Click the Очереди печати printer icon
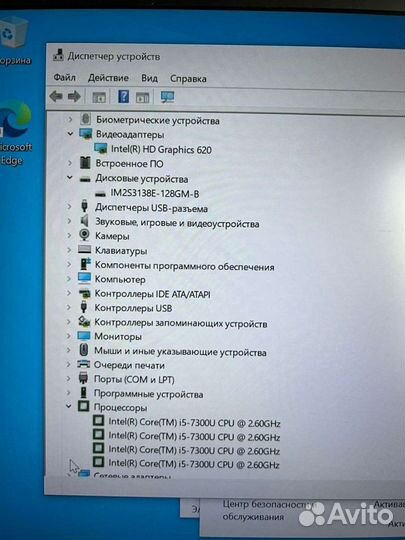The image size is (405, 540). point(83,364)
